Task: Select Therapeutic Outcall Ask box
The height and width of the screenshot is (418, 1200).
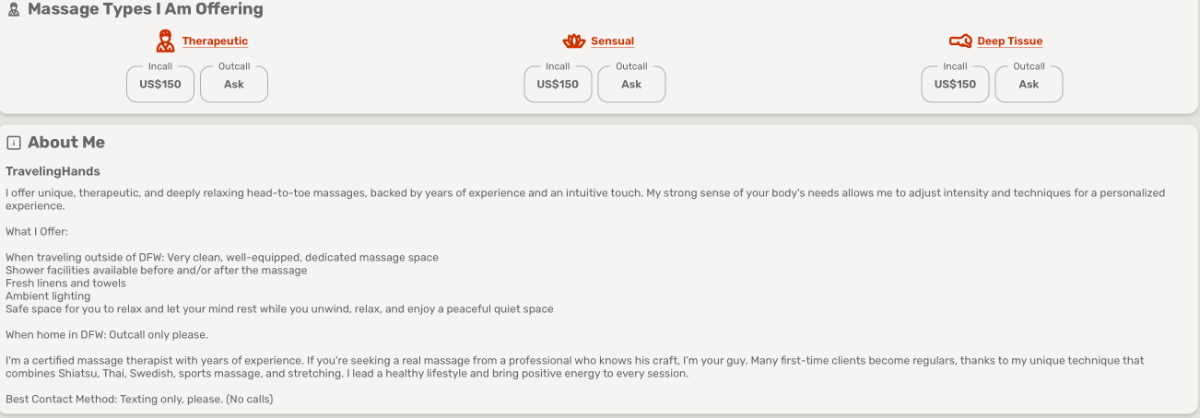Action: click(234, 84)
